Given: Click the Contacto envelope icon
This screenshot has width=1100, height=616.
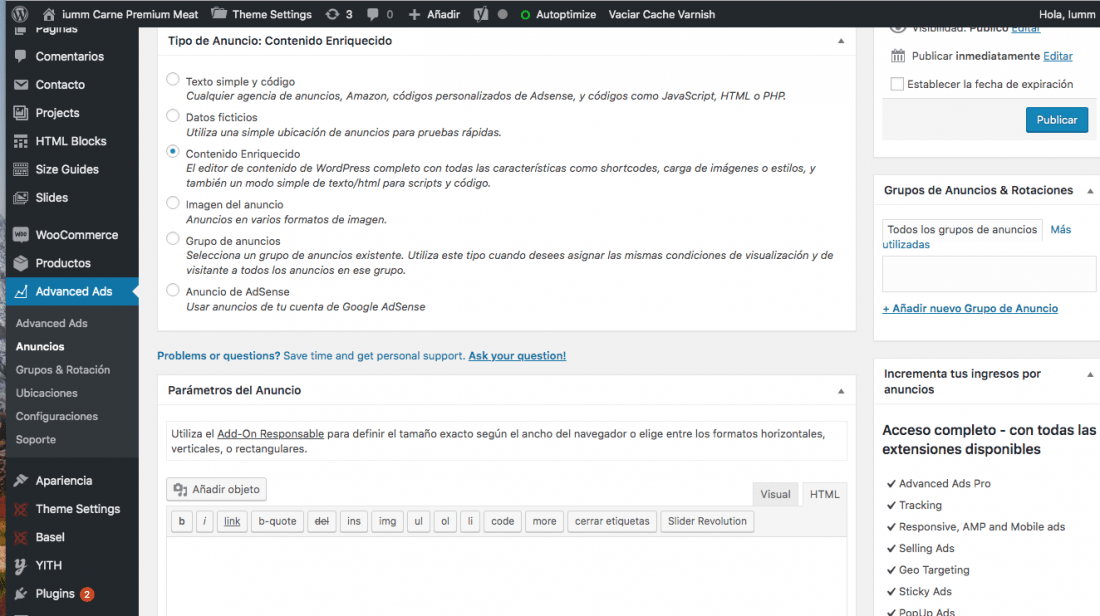Looking at the screenshot, I should 21,84.
